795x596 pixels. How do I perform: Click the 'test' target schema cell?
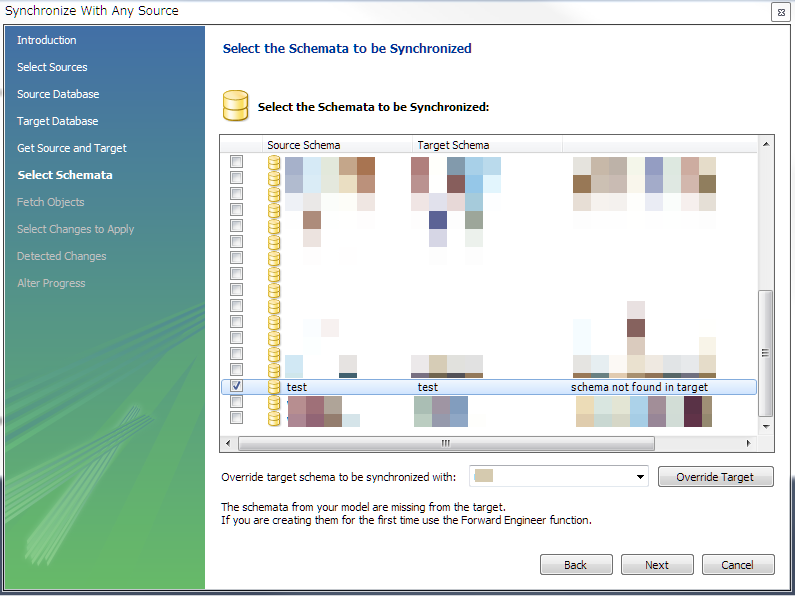pos(427,387)
